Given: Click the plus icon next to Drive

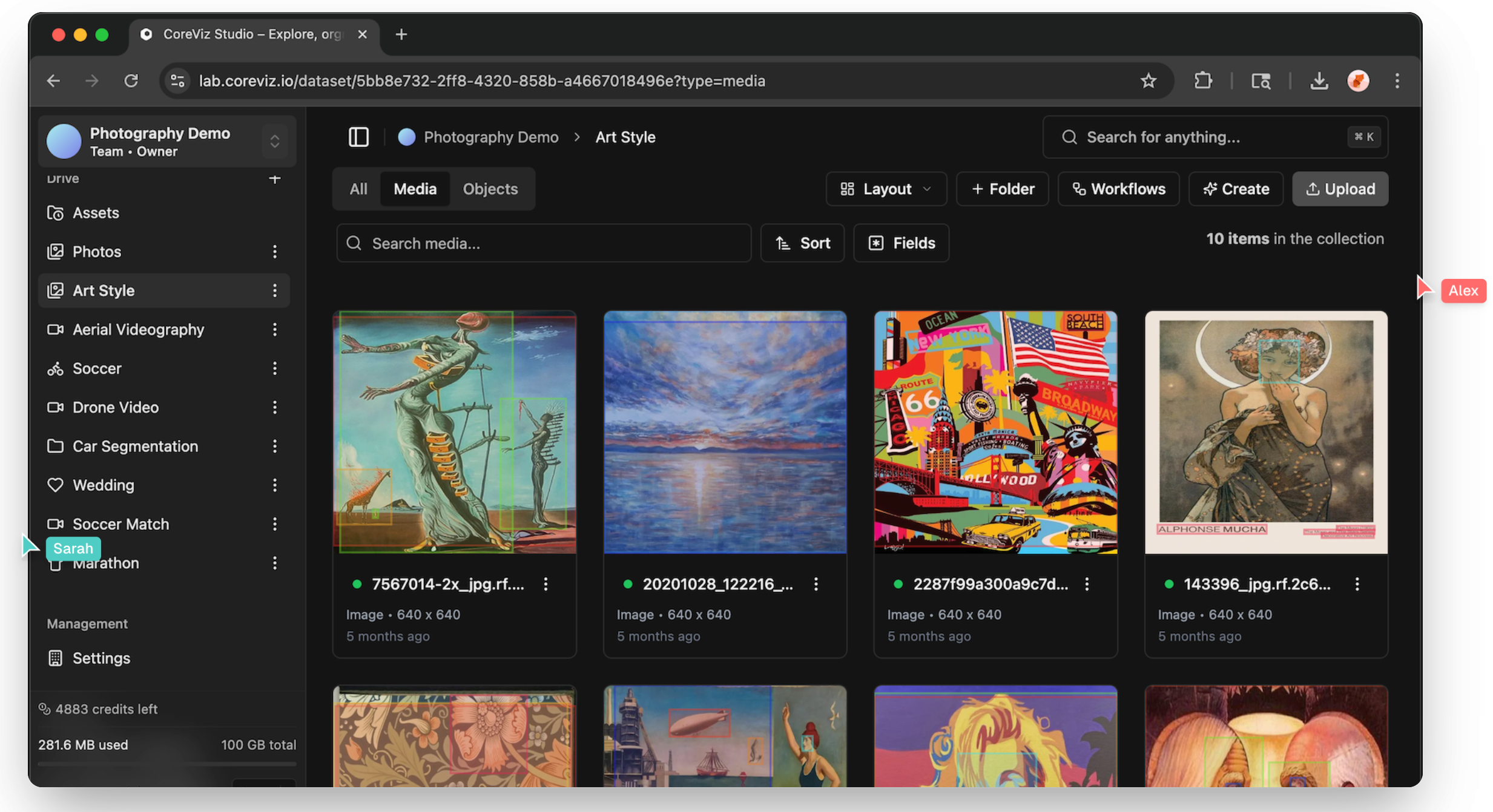Looking at the screenshot, I should (274, 178).
